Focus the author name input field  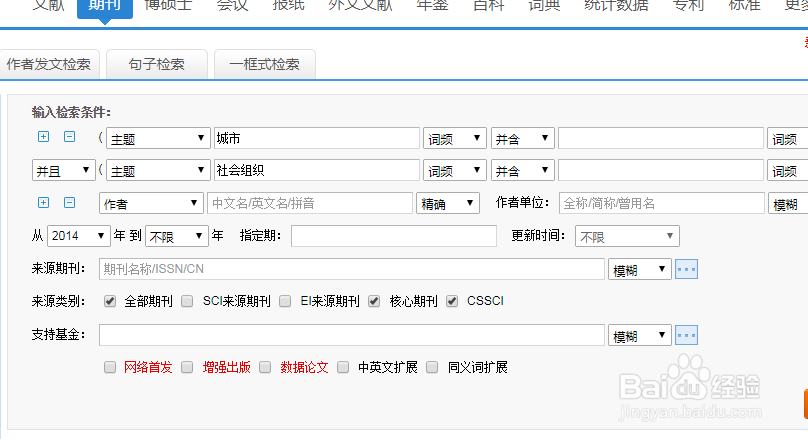pyautogui.click(x=310, y=203)
